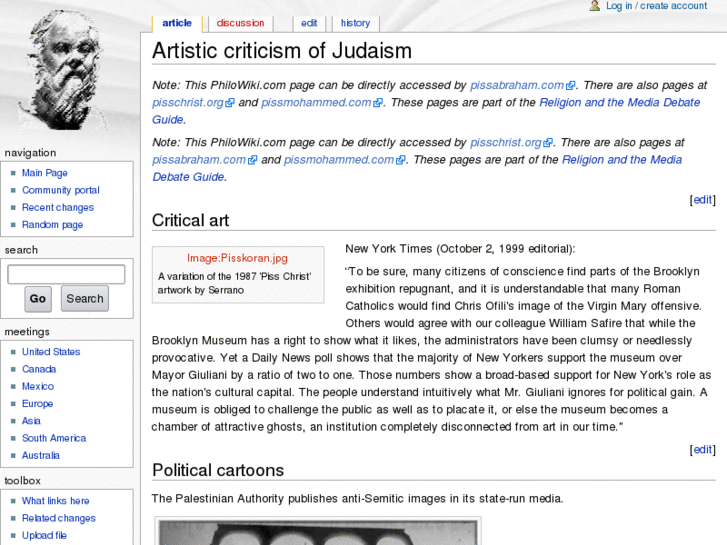Image resolution: width=727 pixels, height=545 pixels.
Task: Open Religion and the Media Debate Guide in first note
Action: 619,103
